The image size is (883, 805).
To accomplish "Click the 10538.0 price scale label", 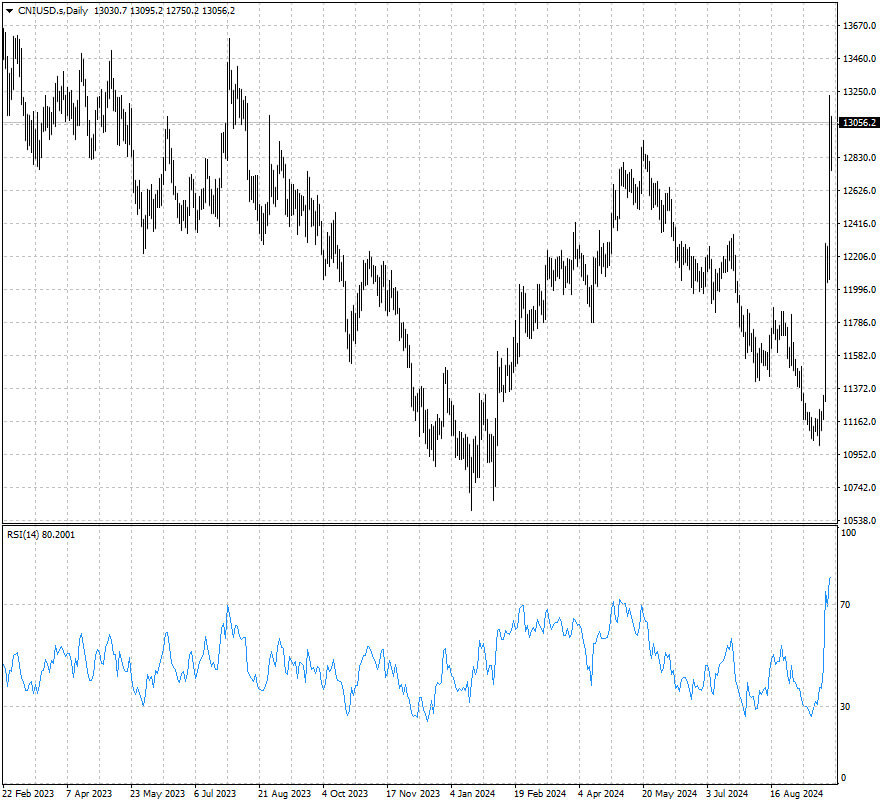I will 859,521.
